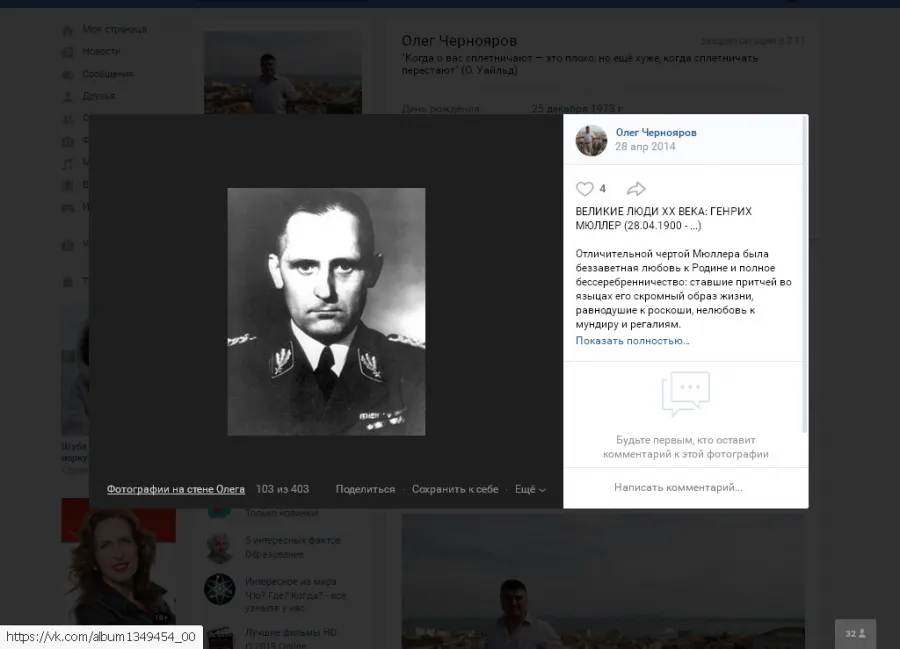The height and width of the screenshot is (649, 900).
Task: Like the photo with the heart icon
Action: 584,189
